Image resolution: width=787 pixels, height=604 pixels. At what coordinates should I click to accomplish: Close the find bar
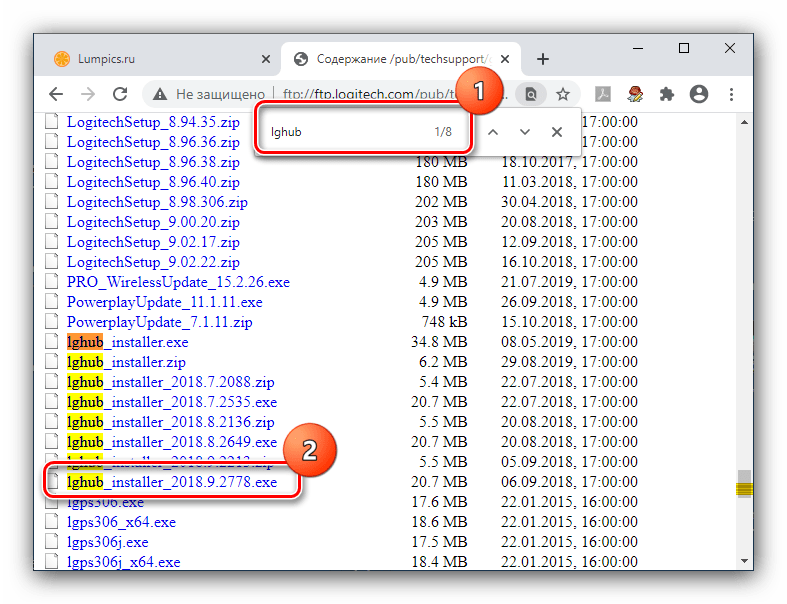pos(557,132)
